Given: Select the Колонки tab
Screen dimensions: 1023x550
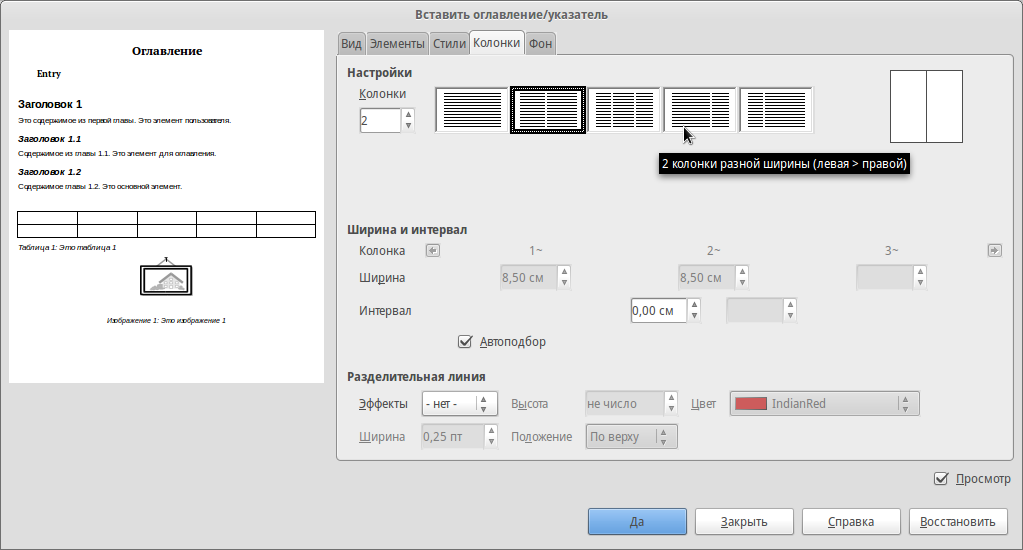Looking at the screenshot, I should point(496,42).
